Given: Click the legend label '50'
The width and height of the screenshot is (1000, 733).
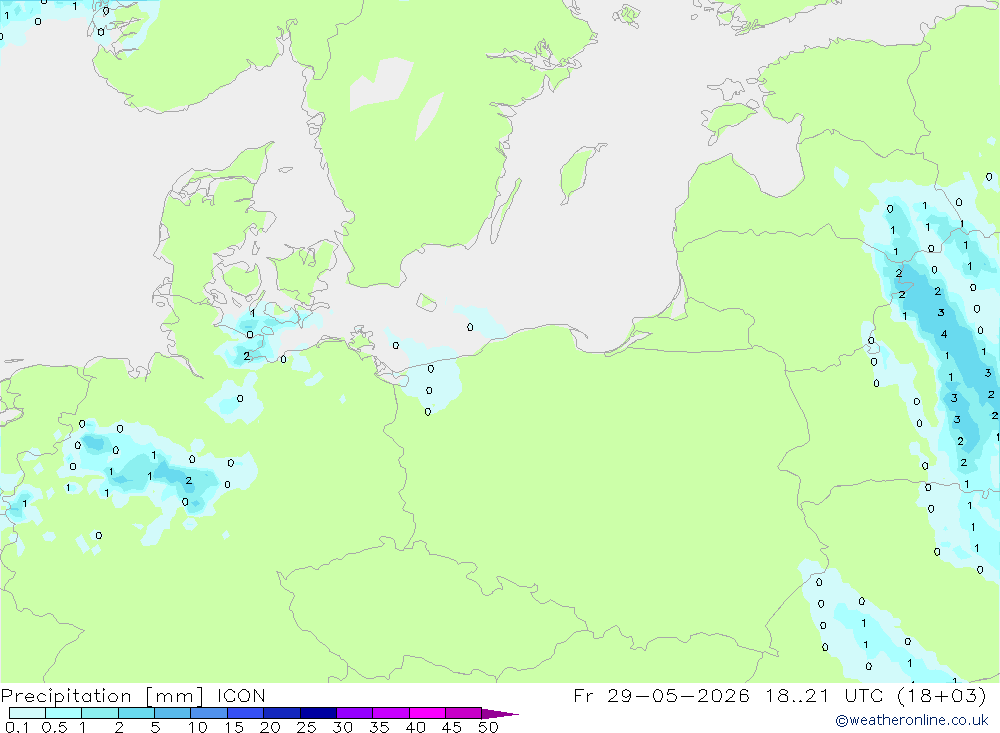Looking at the screenshot, I should tap(488, 727).
